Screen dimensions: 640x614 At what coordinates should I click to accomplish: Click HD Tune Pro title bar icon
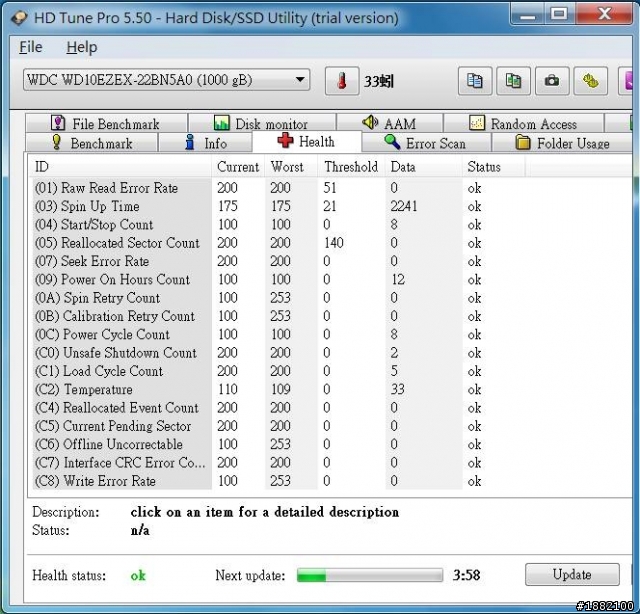(19, 18)
